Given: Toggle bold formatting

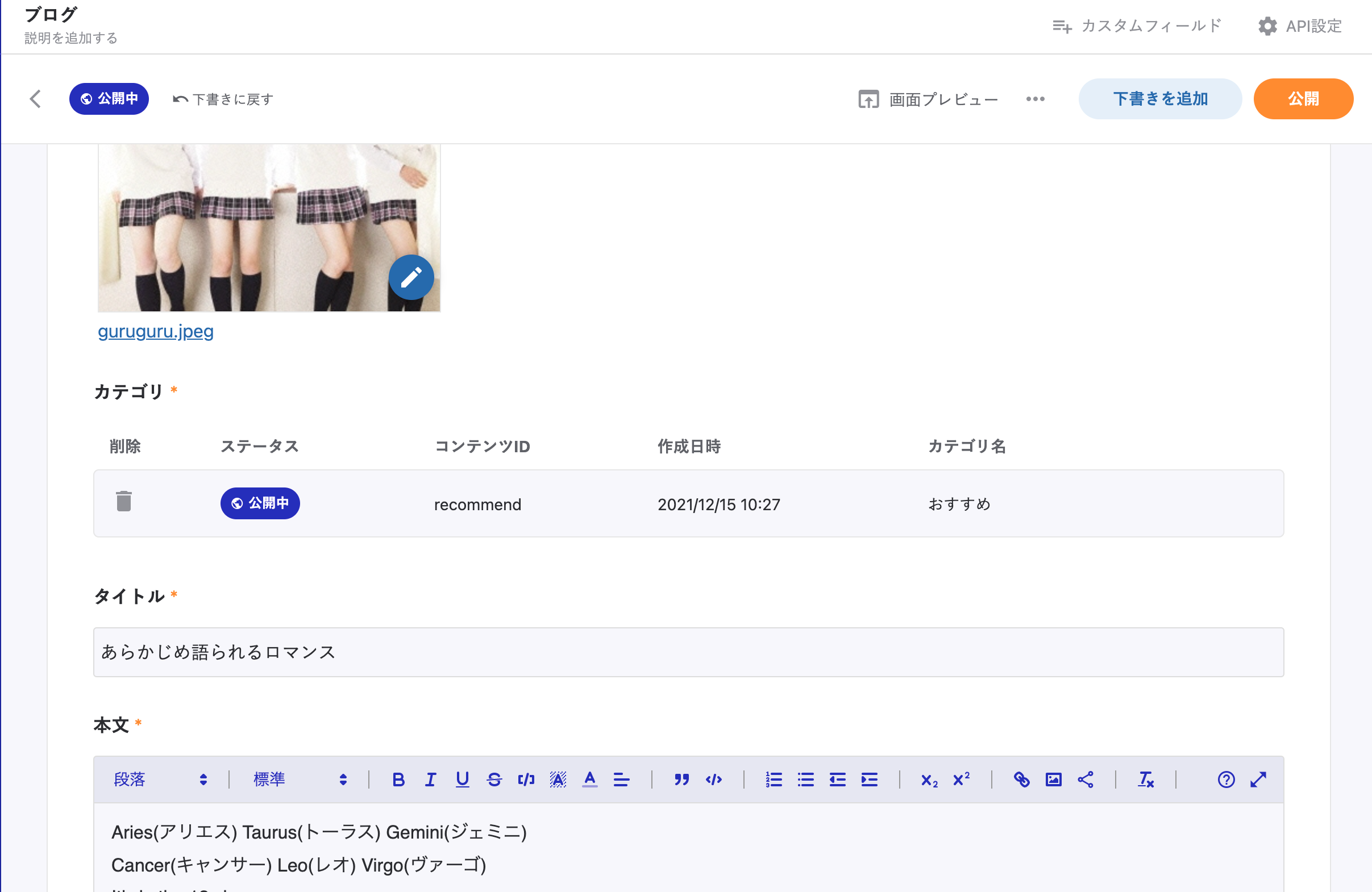Looking at the screenshot, I should pyautogui.click(x=398, y=780).
